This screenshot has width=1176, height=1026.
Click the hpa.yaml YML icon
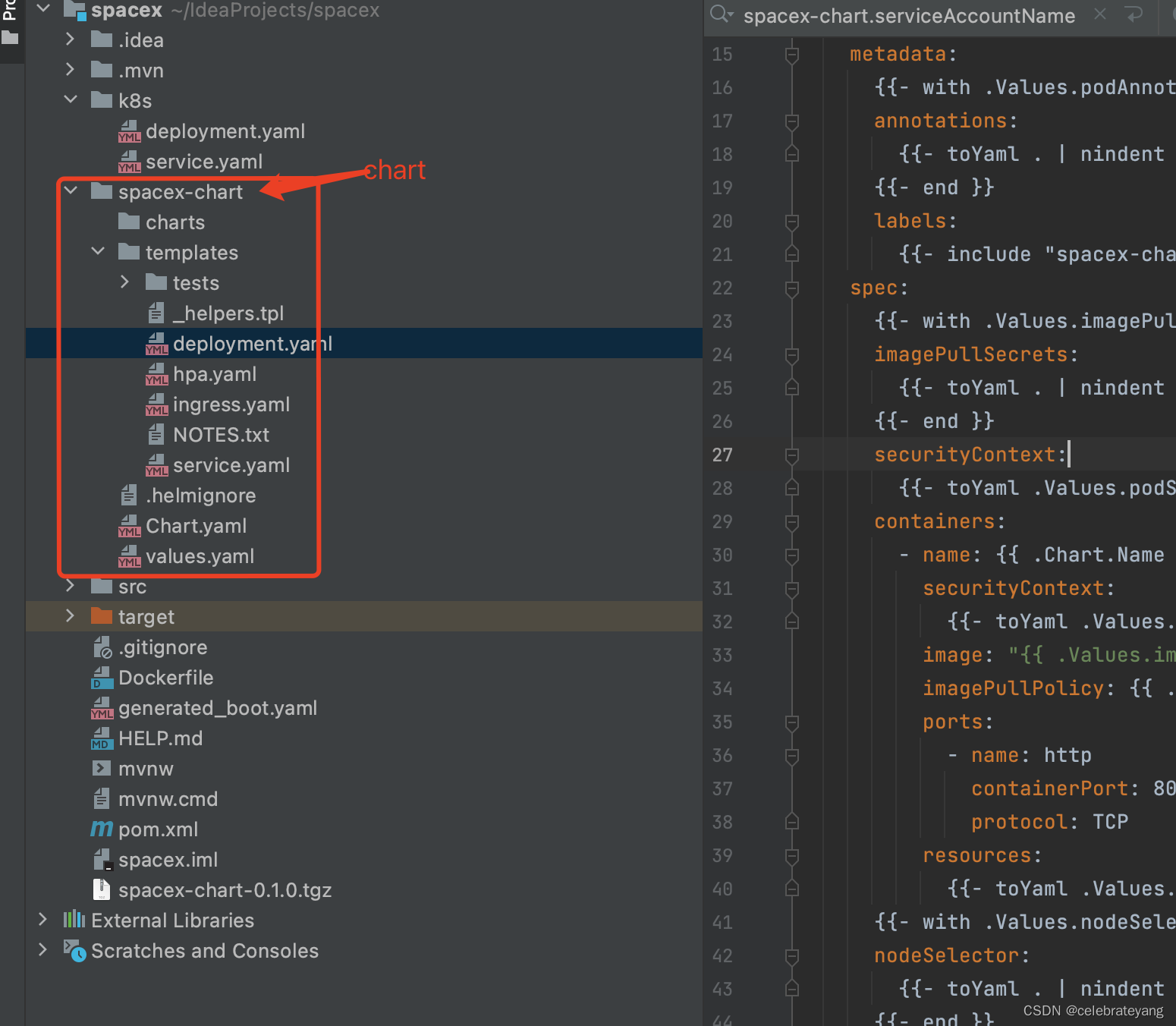click(x=156, y=374)
